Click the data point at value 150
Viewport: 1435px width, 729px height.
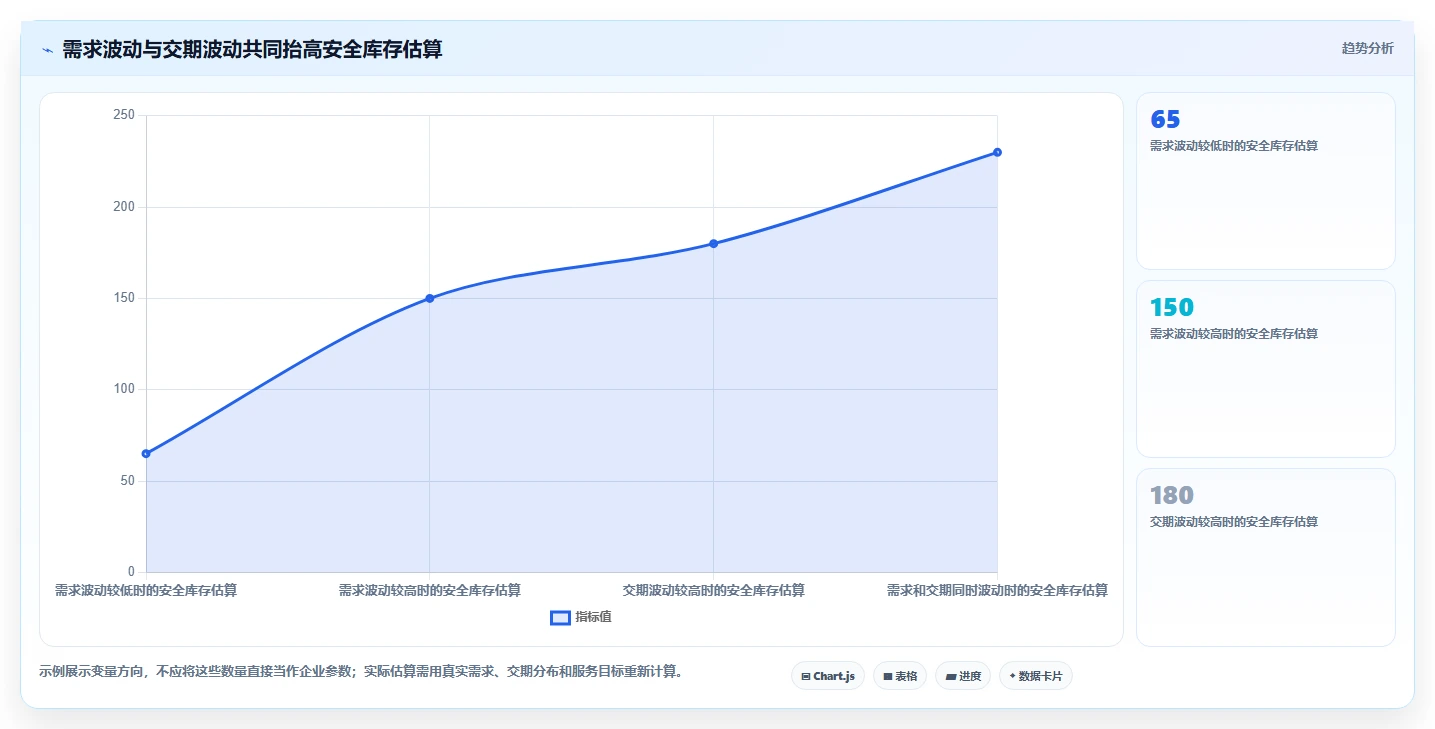(x=430, y=298)
